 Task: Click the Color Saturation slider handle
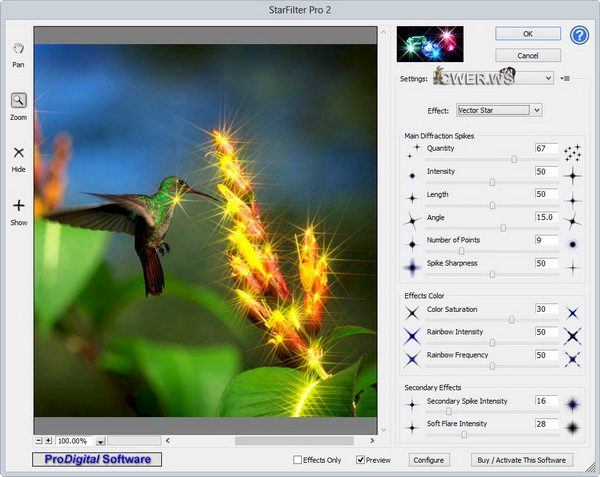511,320
